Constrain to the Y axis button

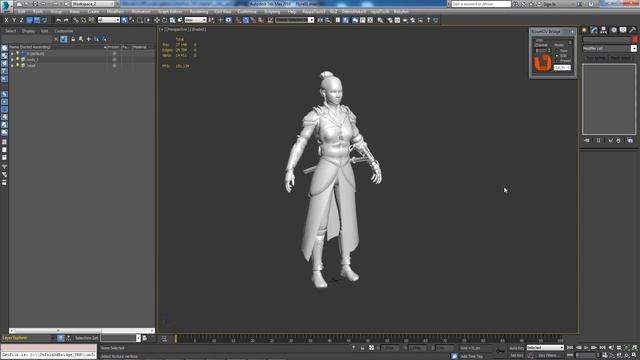click(x=14, y=20)
